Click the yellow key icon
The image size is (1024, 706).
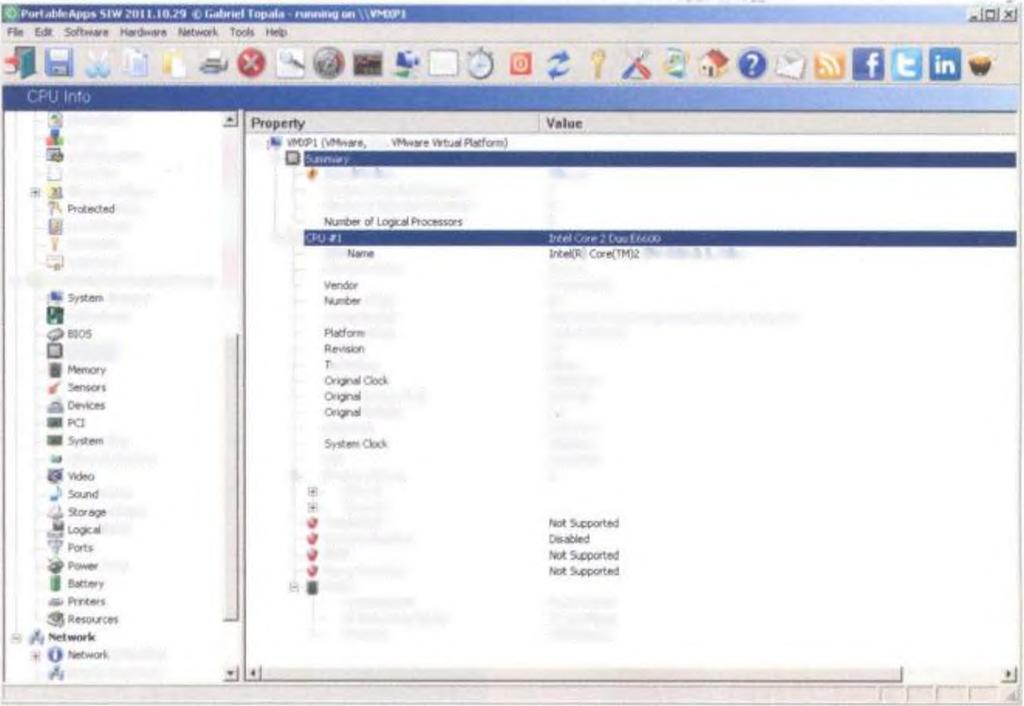tap(598, 64)
